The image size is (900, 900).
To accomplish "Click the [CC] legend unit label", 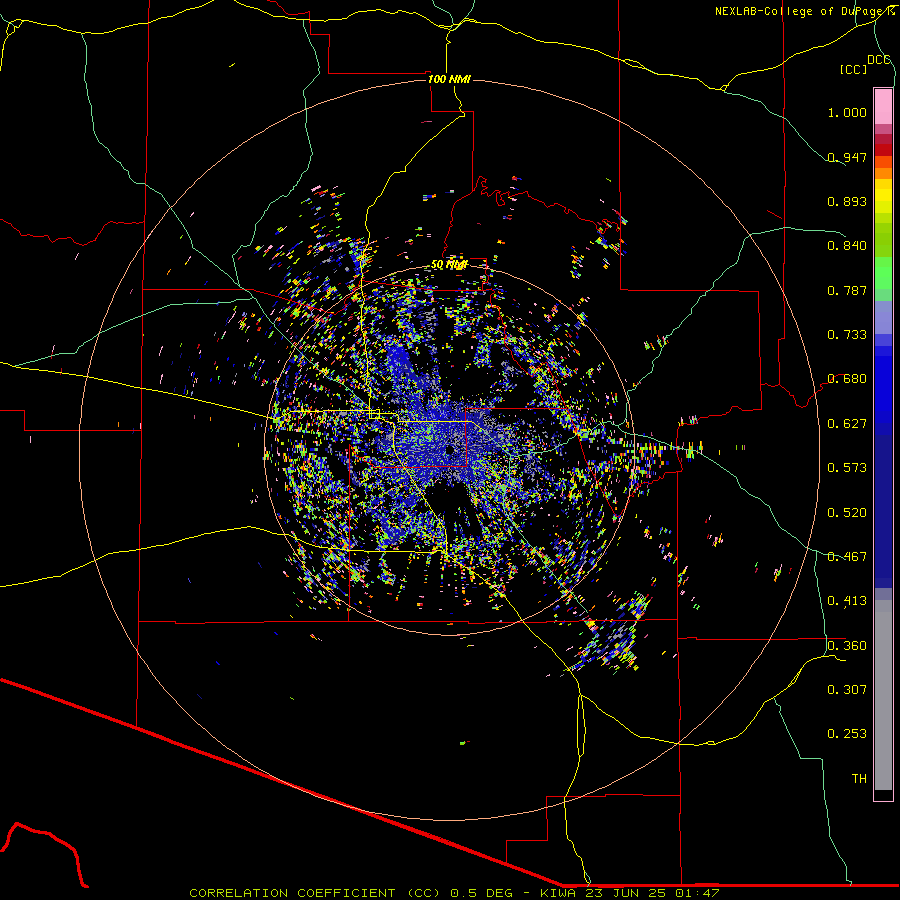I will pyautogui.click(x=854, y=69).
